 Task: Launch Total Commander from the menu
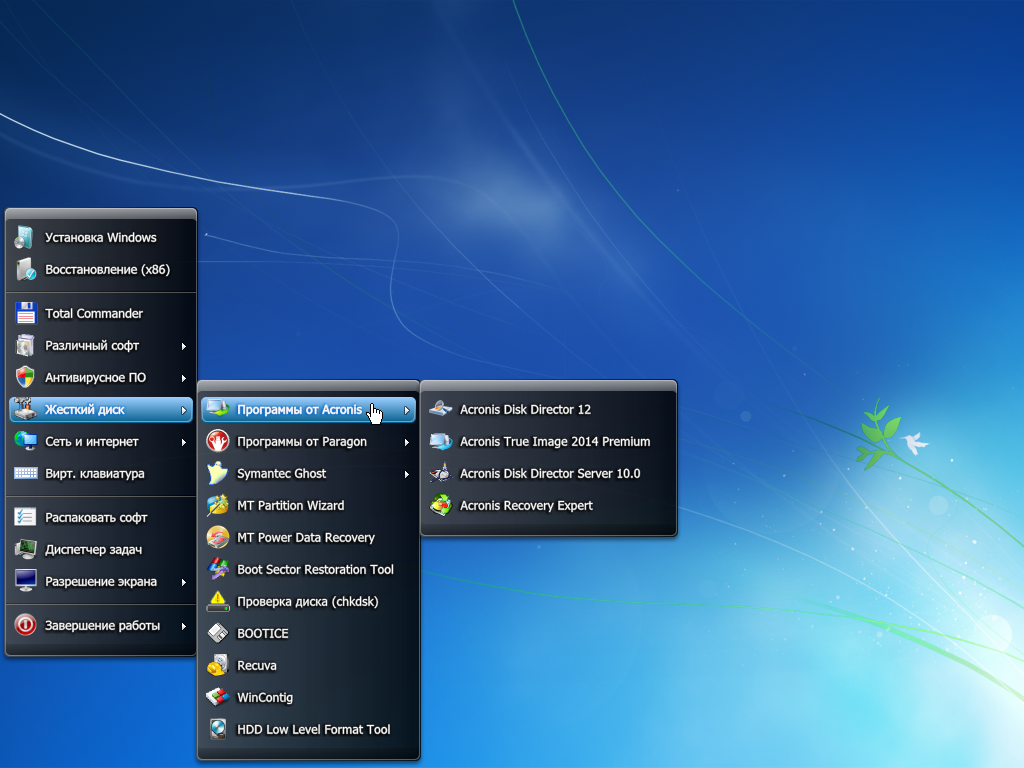101,313
